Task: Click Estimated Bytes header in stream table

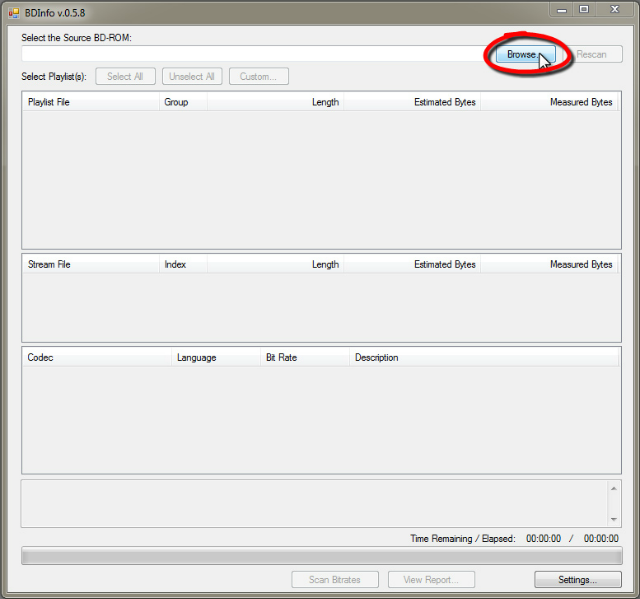Action: pyautogui.click(x=412, y=264)
